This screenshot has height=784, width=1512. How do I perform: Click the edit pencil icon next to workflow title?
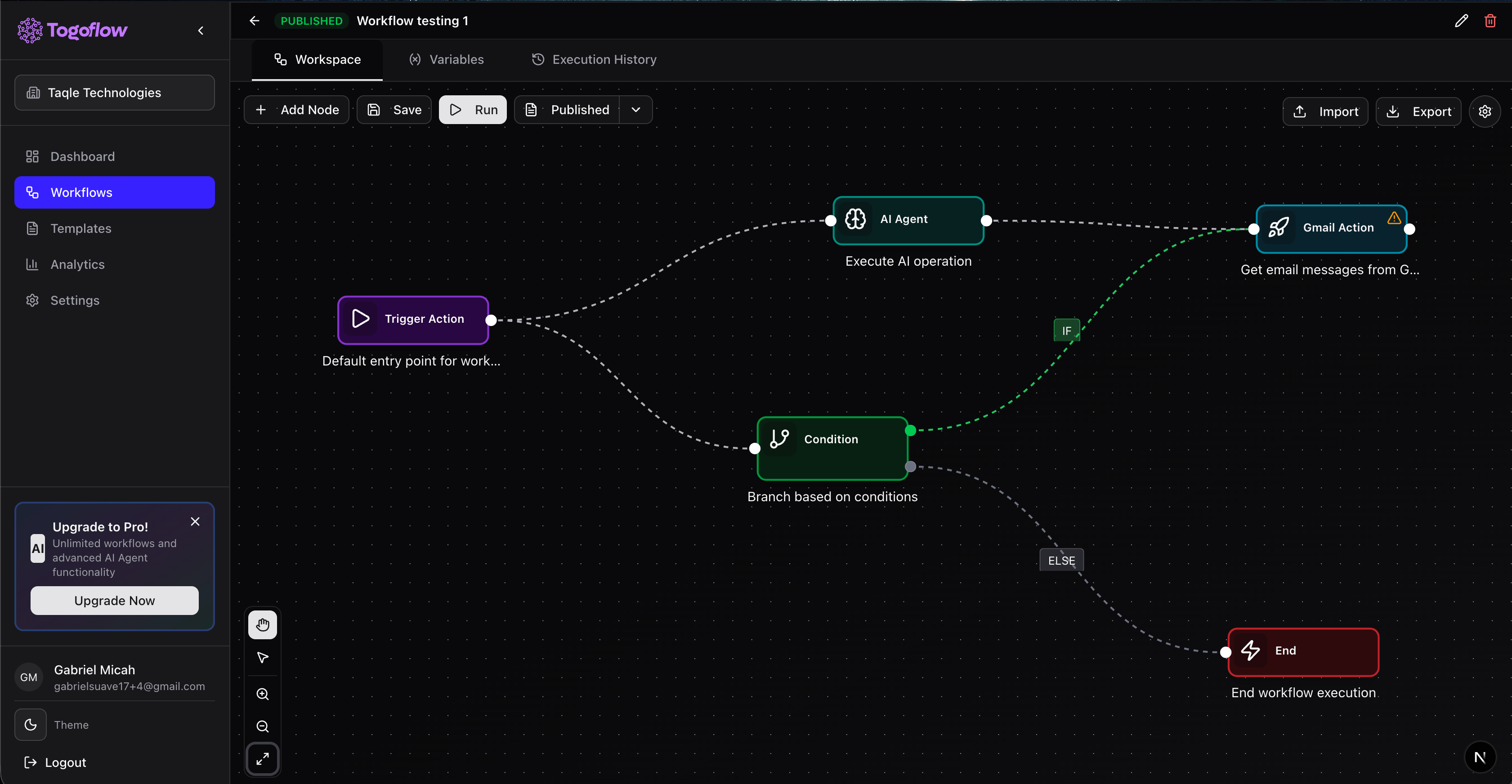coord(1461,21)
